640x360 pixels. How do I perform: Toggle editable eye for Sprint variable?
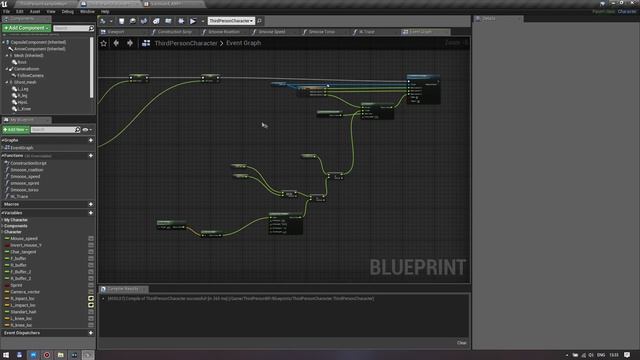click(x=91, y=285)
